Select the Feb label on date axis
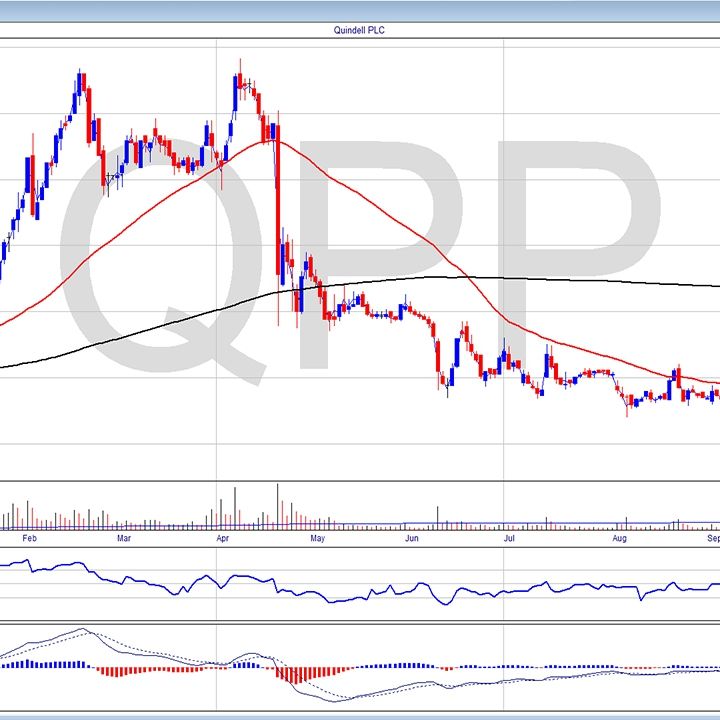This screenshot has width=720, height=720. point(29,538)
